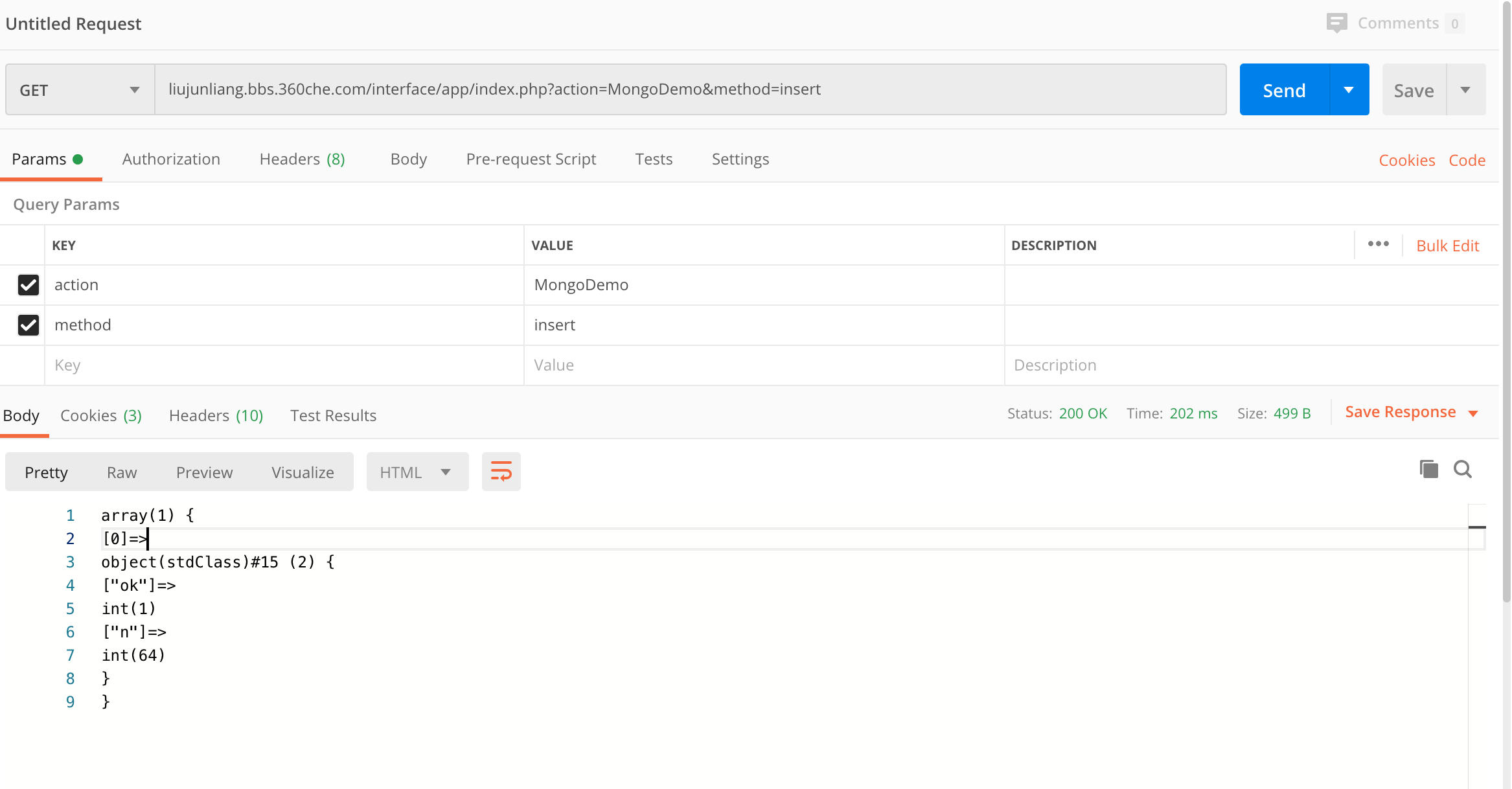The height and width of the screenshot is (789, 1512).
Task: Open the Cookies link
Action: pyautogui.click(x=1406, y=161)
